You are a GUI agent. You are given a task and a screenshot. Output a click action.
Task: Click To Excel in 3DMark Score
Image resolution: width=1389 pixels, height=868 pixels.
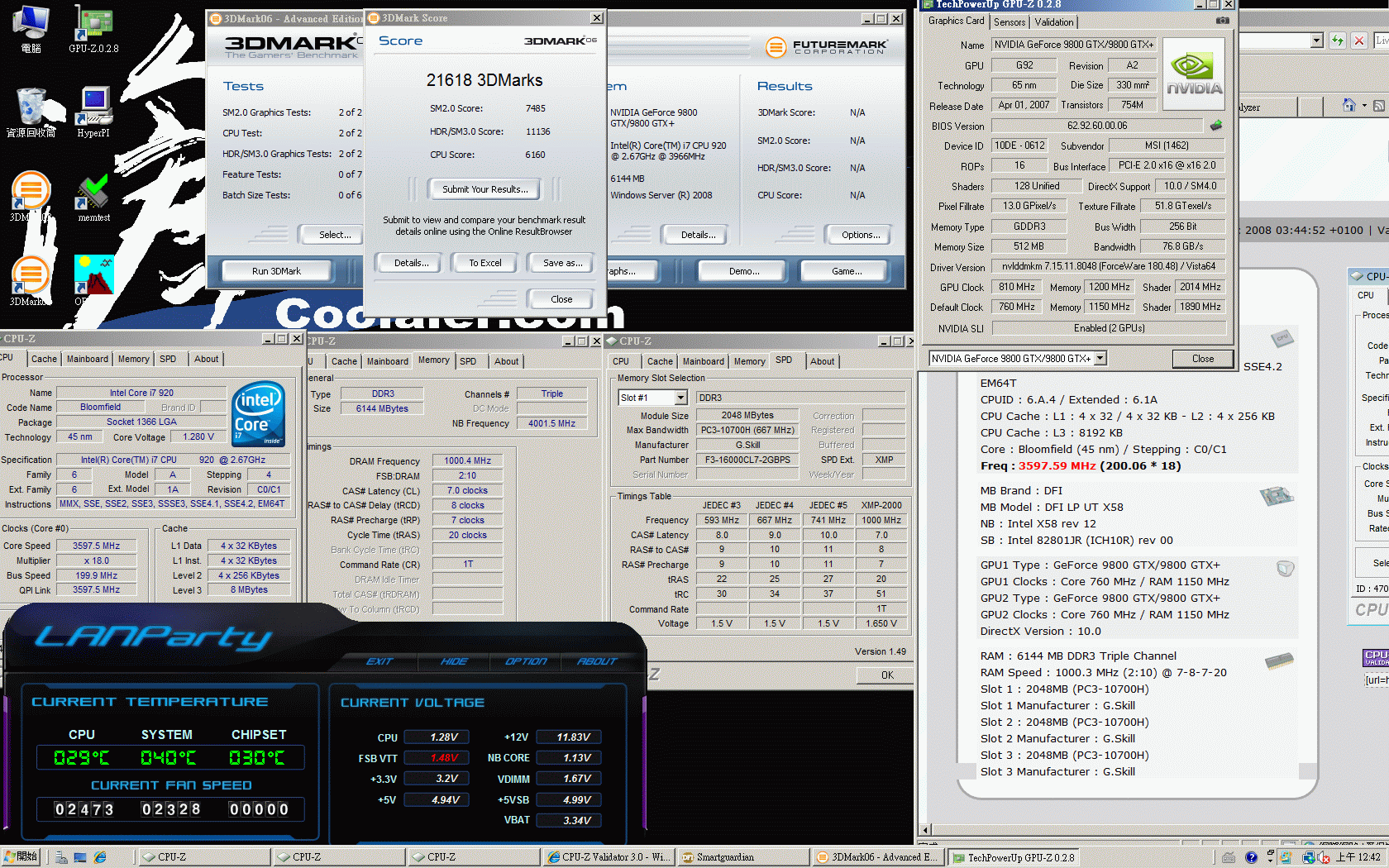[485, 263]
